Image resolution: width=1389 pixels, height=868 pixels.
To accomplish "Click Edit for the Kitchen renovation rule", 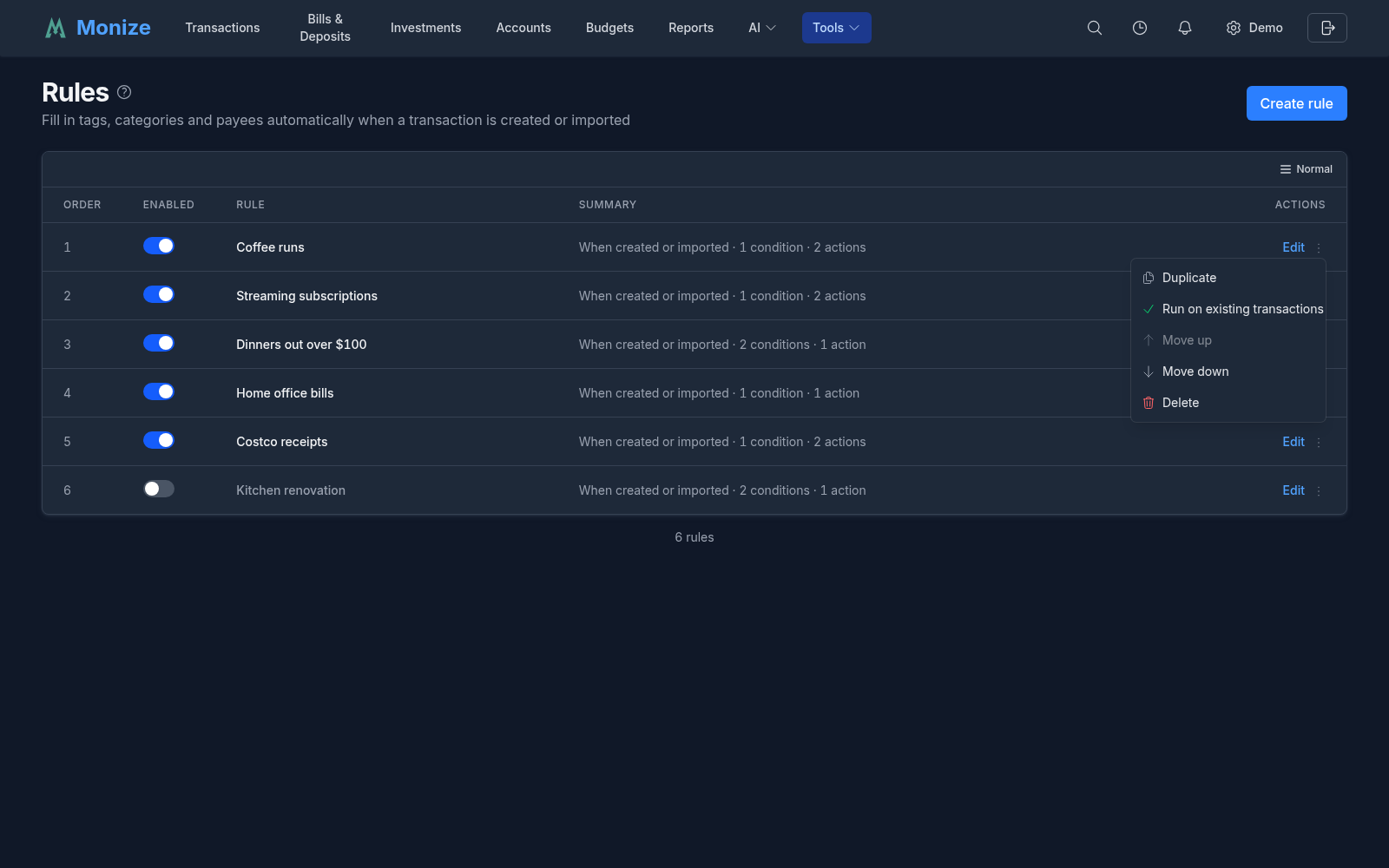I will pyautogui.click(x=1294, y=490).
